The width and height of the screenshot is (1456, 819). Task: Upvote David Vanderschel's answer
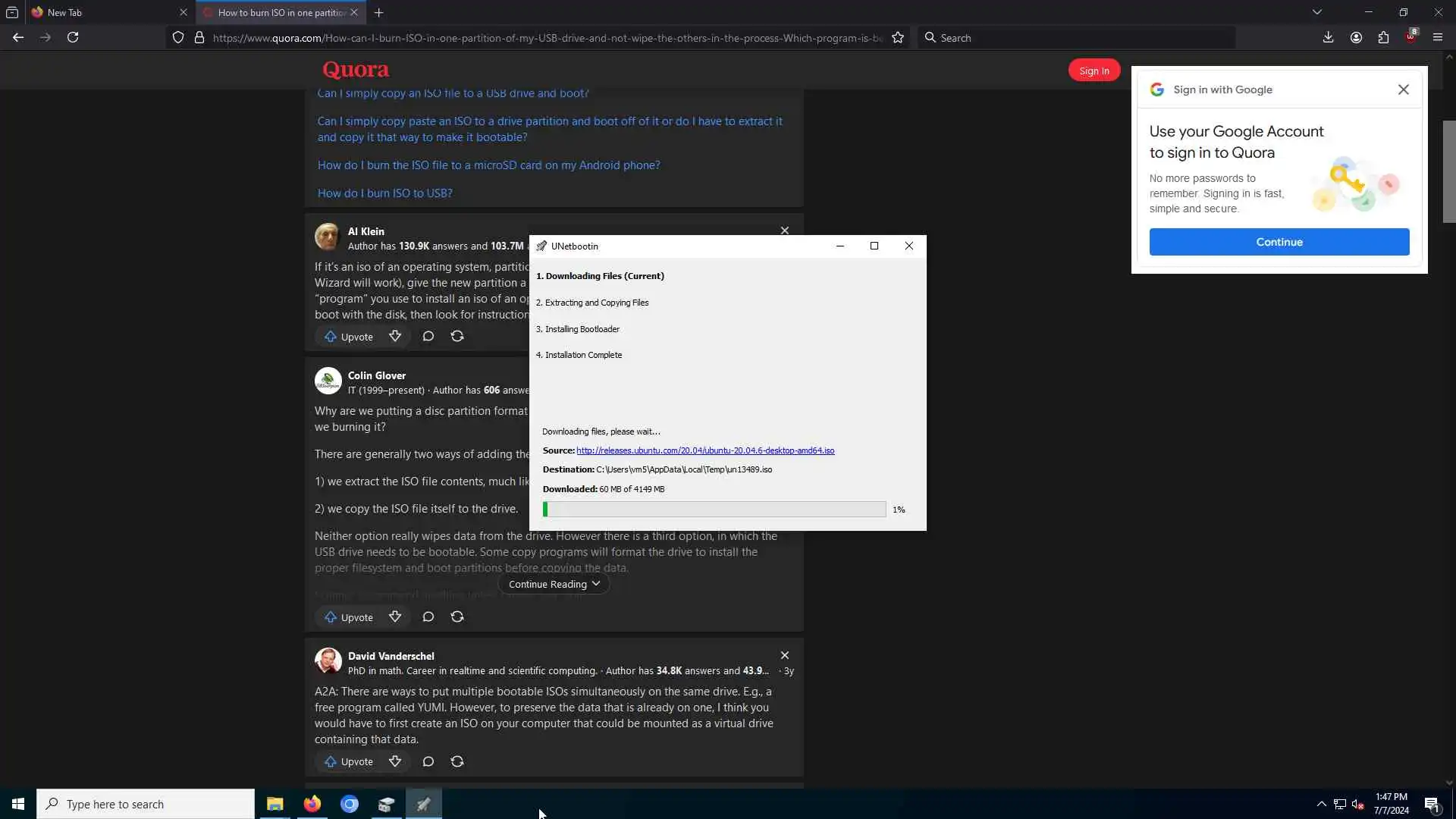click(x=349, y=761)
